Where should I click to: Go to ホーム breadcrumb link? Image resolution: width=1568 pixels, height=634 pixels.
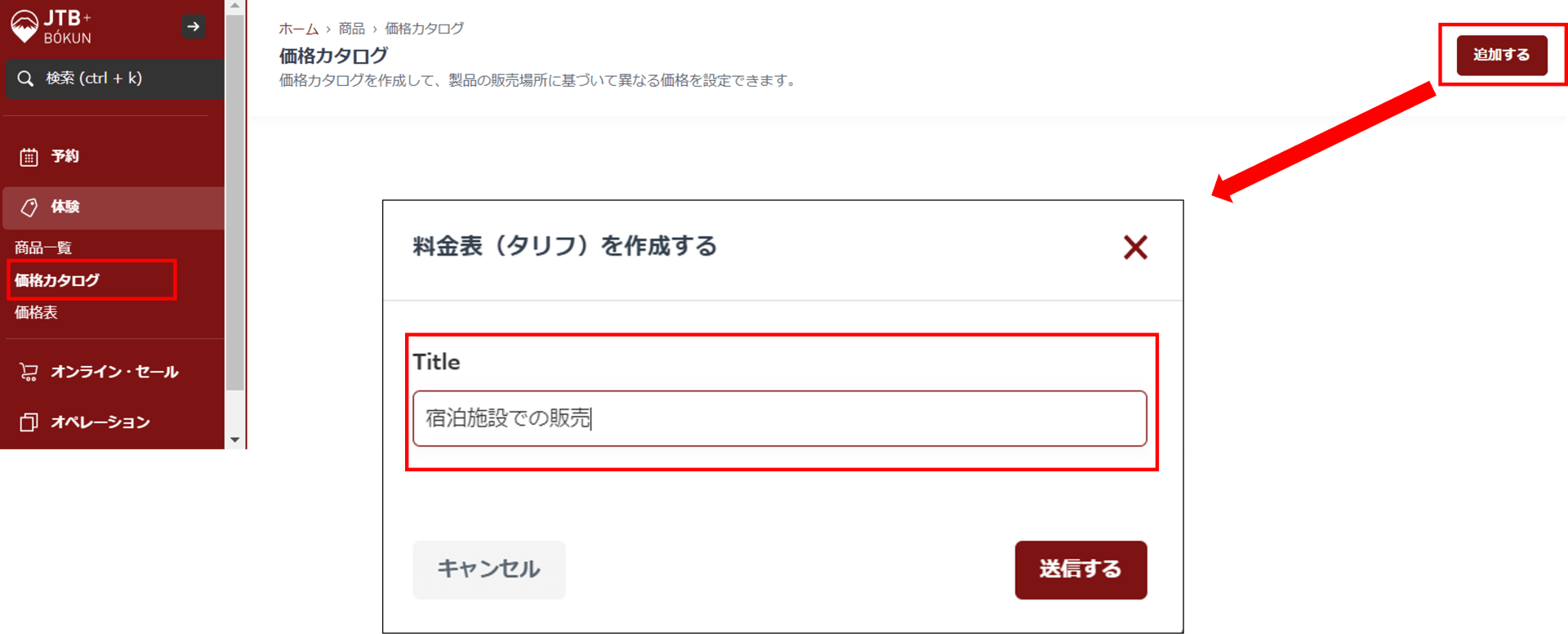coord(298,29)
